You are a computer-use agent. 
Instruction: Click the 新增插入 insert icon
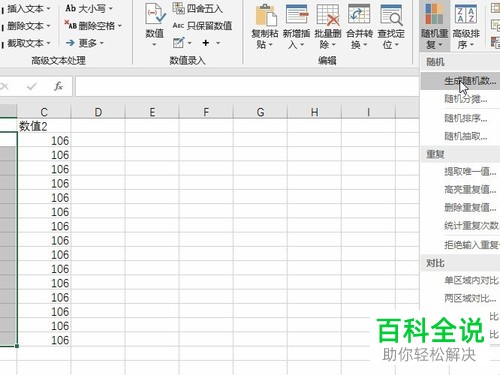click(x=297, y=15)
